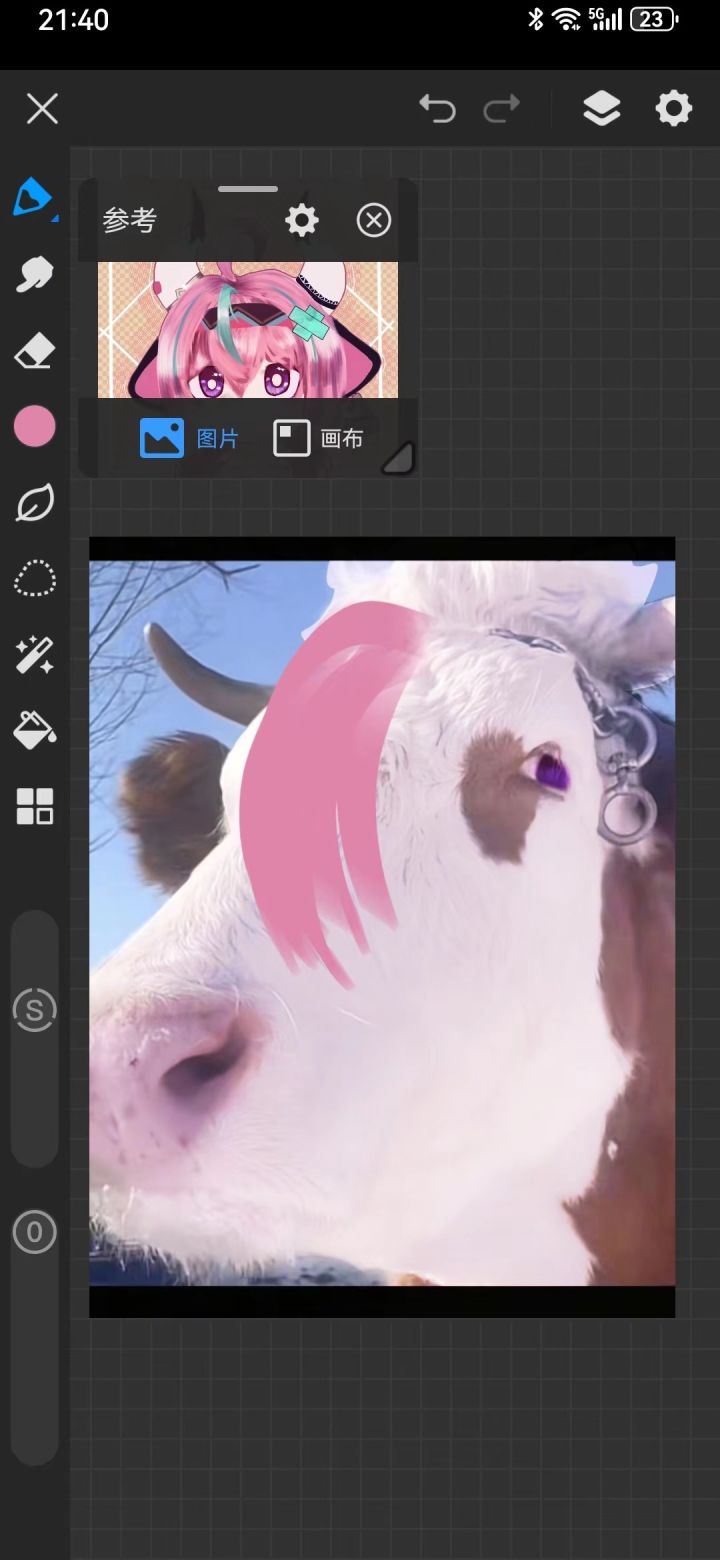Open the magic wand filter tool

pyautogui.click(x=34, y=656)
